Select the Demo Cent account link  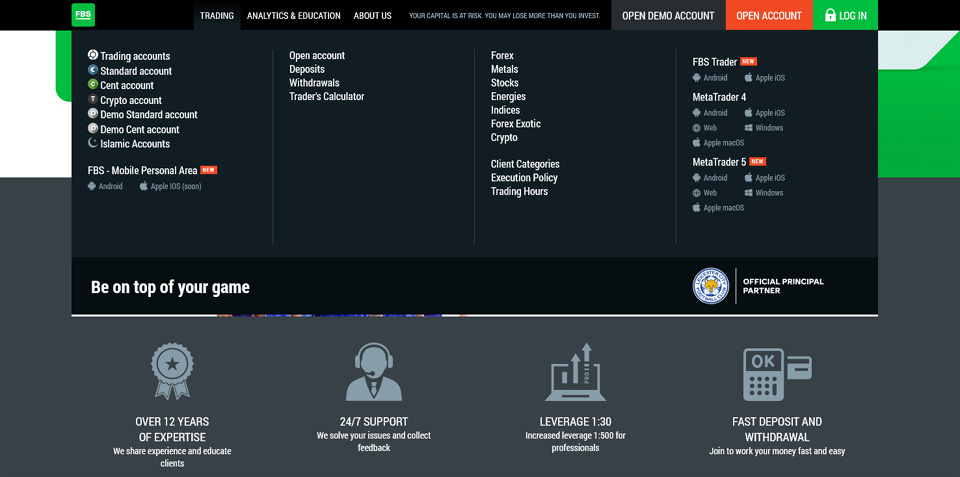click(x=140, y=129)
